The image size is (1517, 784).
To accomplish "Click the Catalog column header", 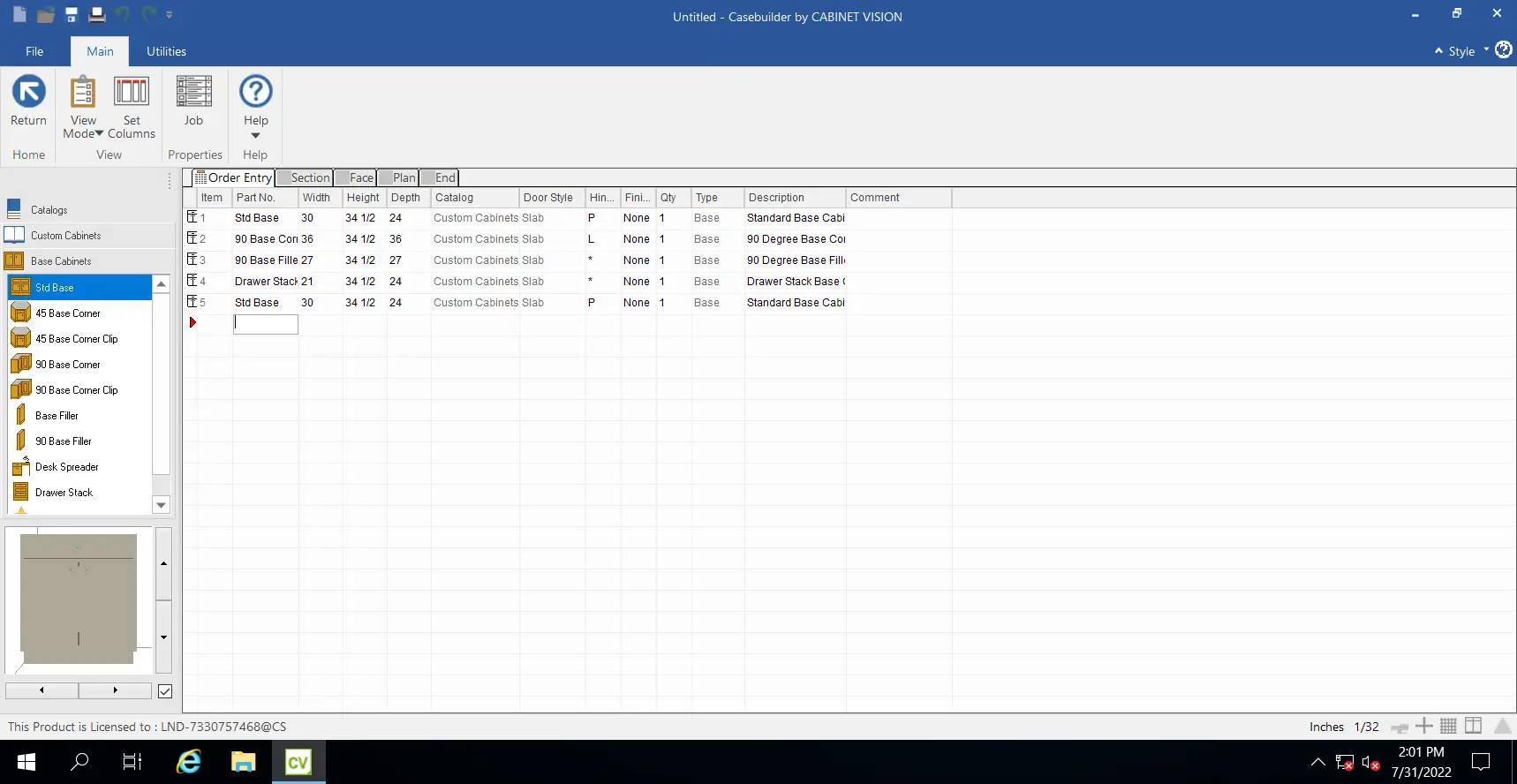I will (x=475, y=198).
